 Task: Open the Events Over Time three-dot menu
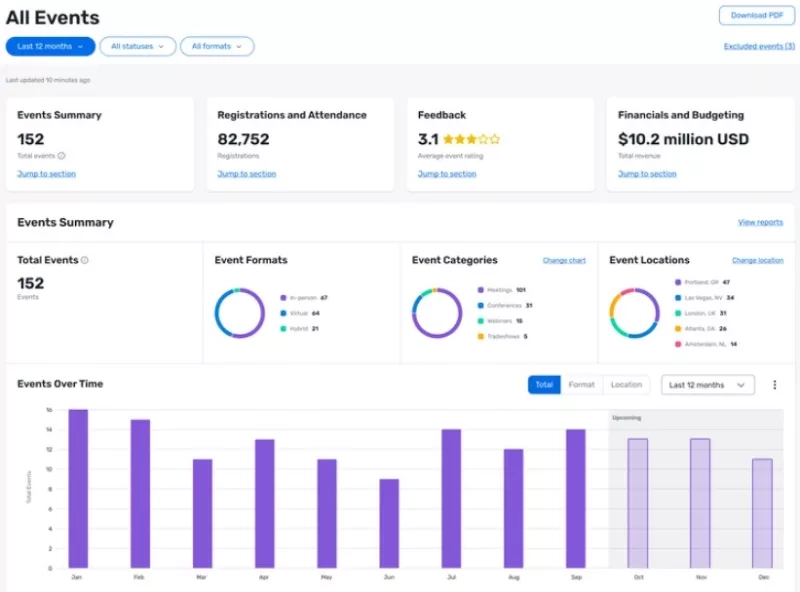click(775, 384)
